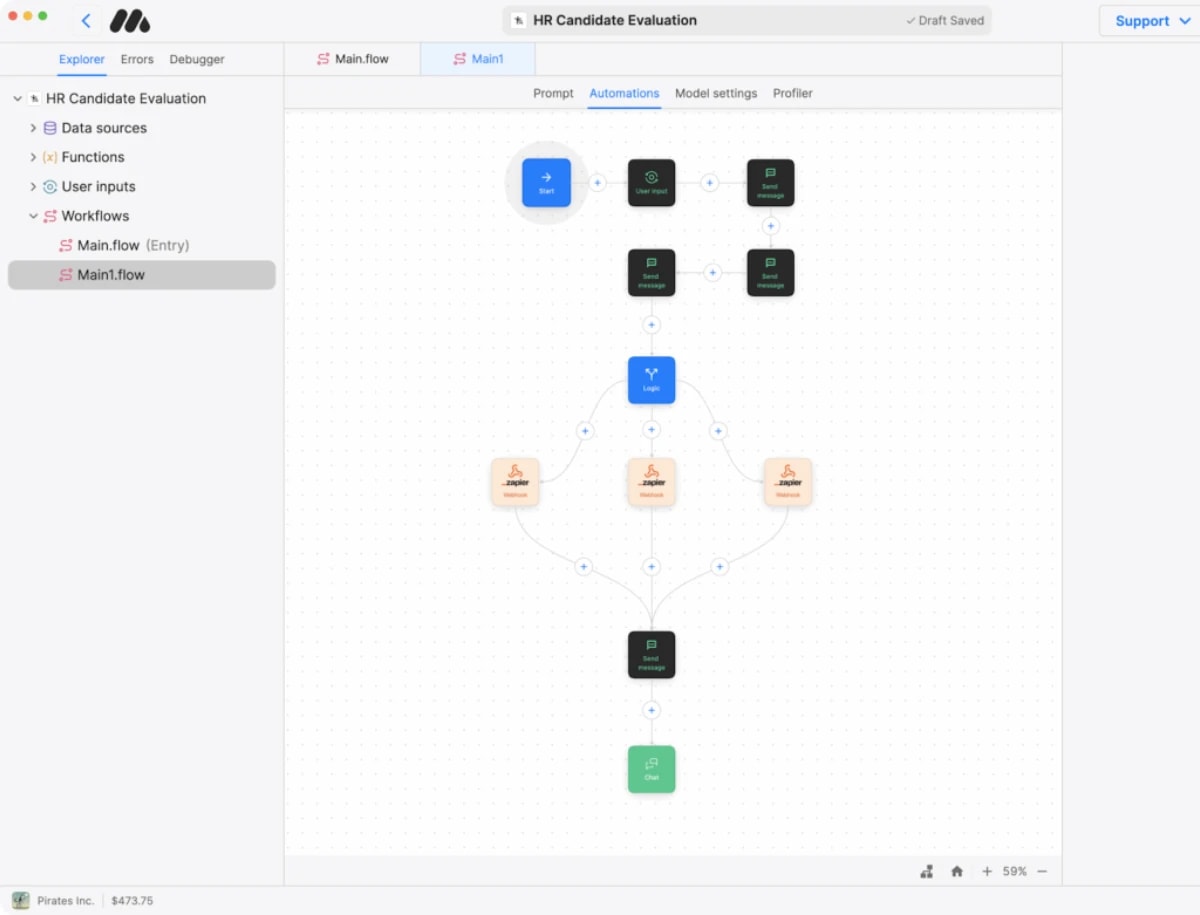Screen dimensions: 1200x915
Task: Click the Support button
Action: 1148,20
